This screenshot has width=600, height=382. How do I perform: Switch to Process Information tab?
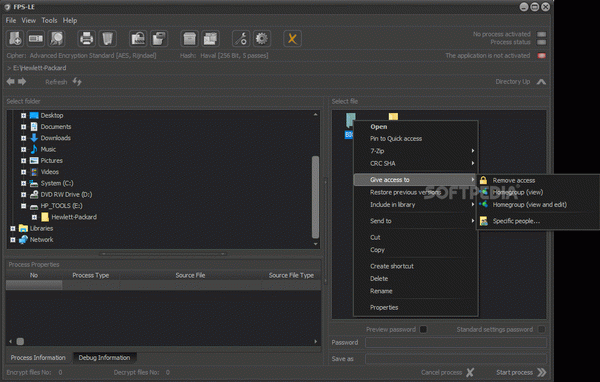point(38,358)
